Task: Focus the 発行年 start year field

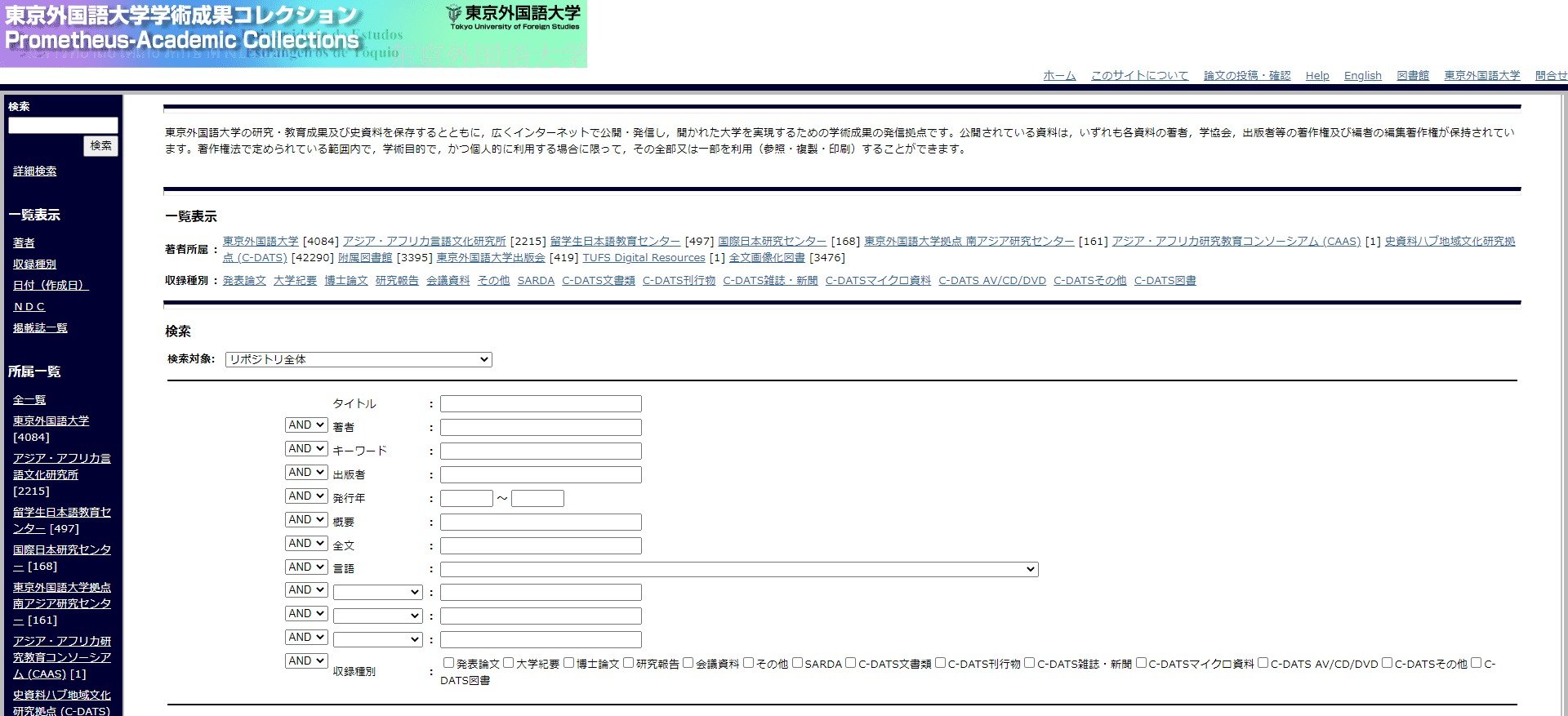Action: [466, 499]
